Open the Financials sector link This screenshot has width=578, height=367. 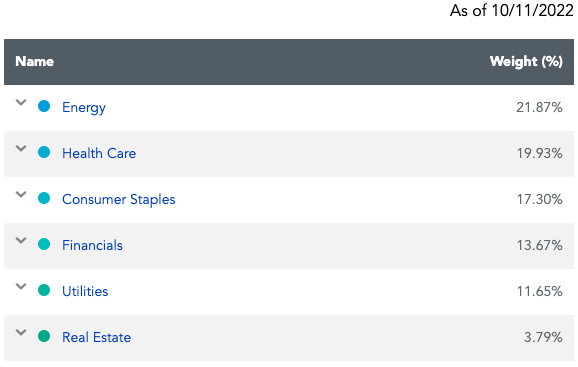(92, 245)
